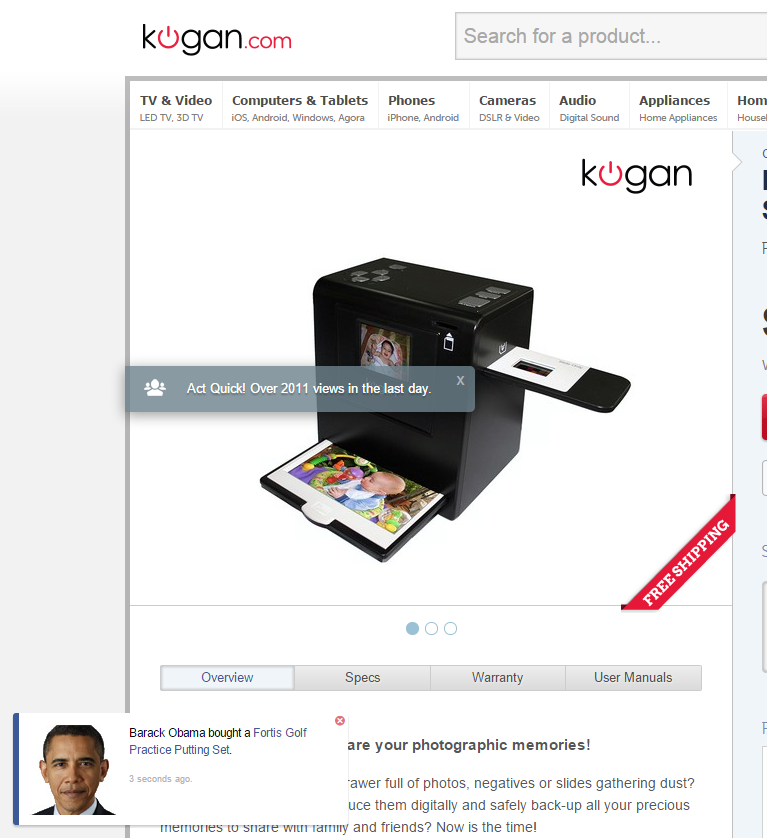Open the Fortis Golf Practice Putting Set link
Viewport: 767px width, 838px height.
pyautogui.click(x=218, y=741)
